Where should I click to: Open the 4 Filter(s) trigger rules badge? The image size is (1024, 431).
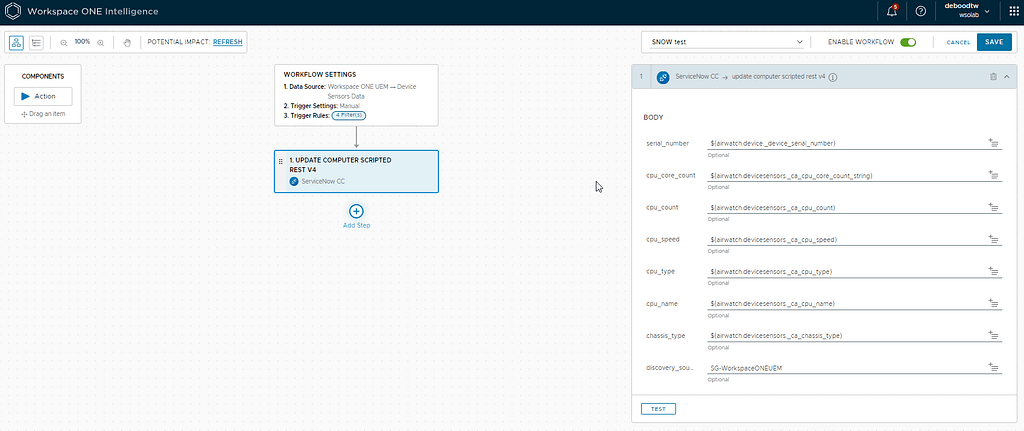click(349, 115)
